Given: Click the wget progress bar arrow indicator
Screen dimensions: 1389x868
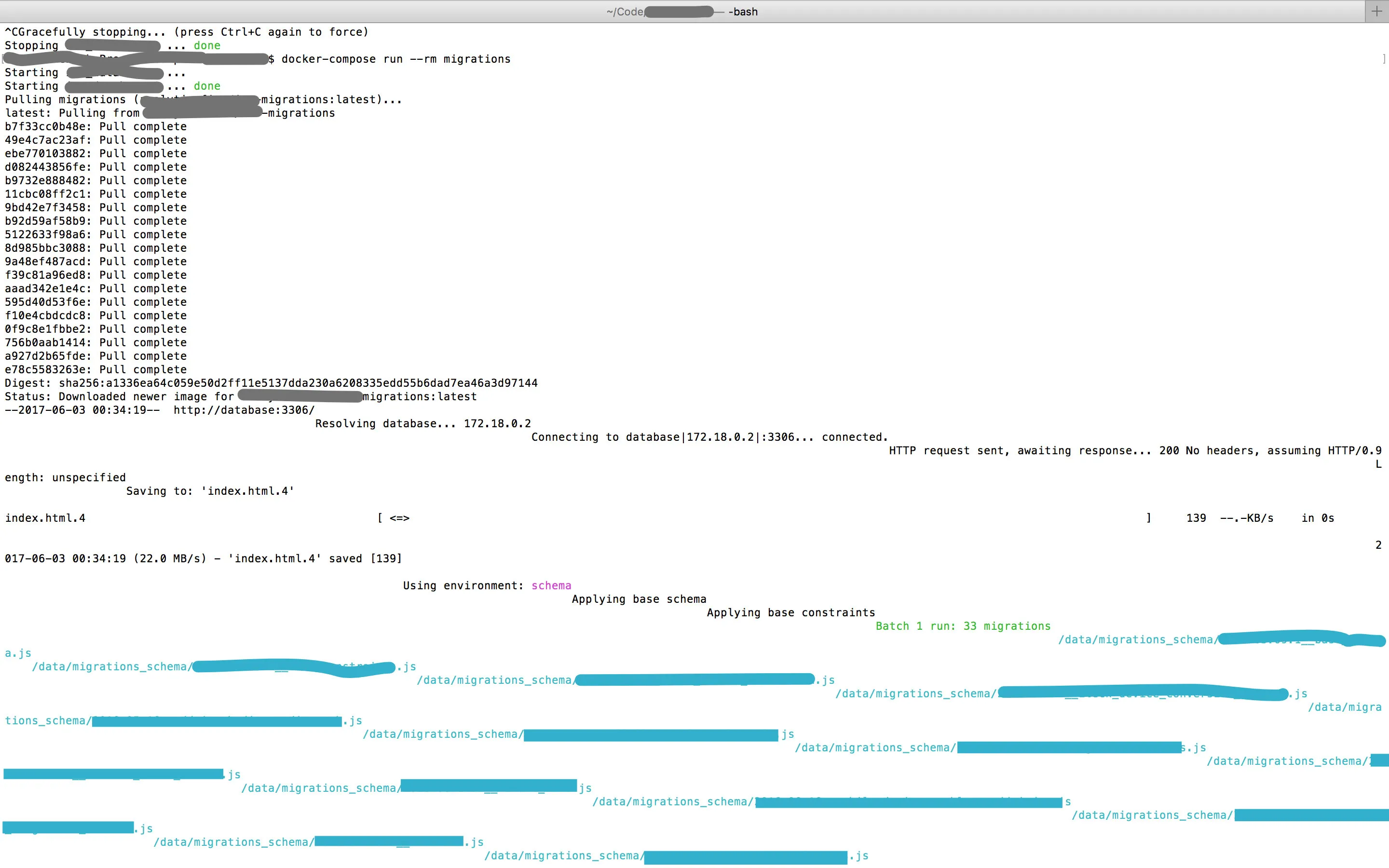Looking at the screenshot, I should coord(399,518).
